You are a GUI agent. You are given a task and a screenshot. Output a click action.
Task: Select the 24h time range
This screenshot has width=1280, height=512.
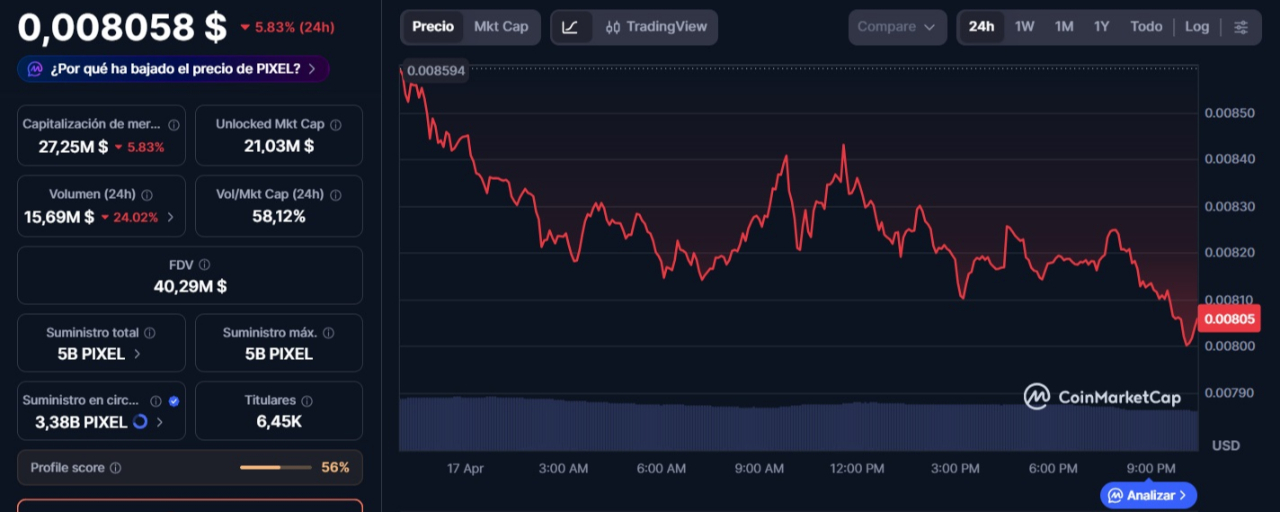pos(981,27)
